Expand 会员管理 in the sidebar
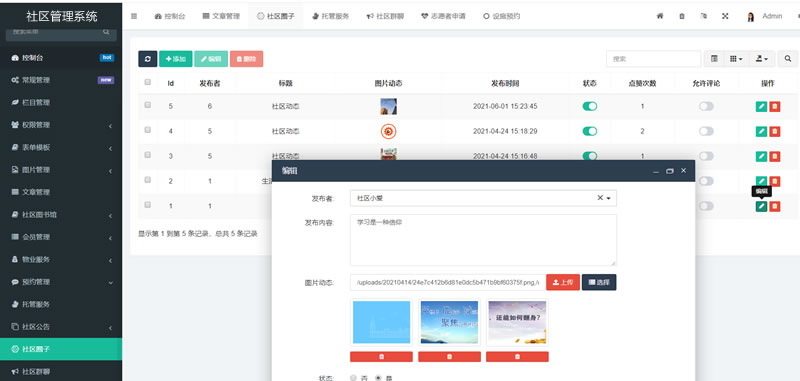The width and height of the screenshot is (800, 381). [x=61, y=237]
